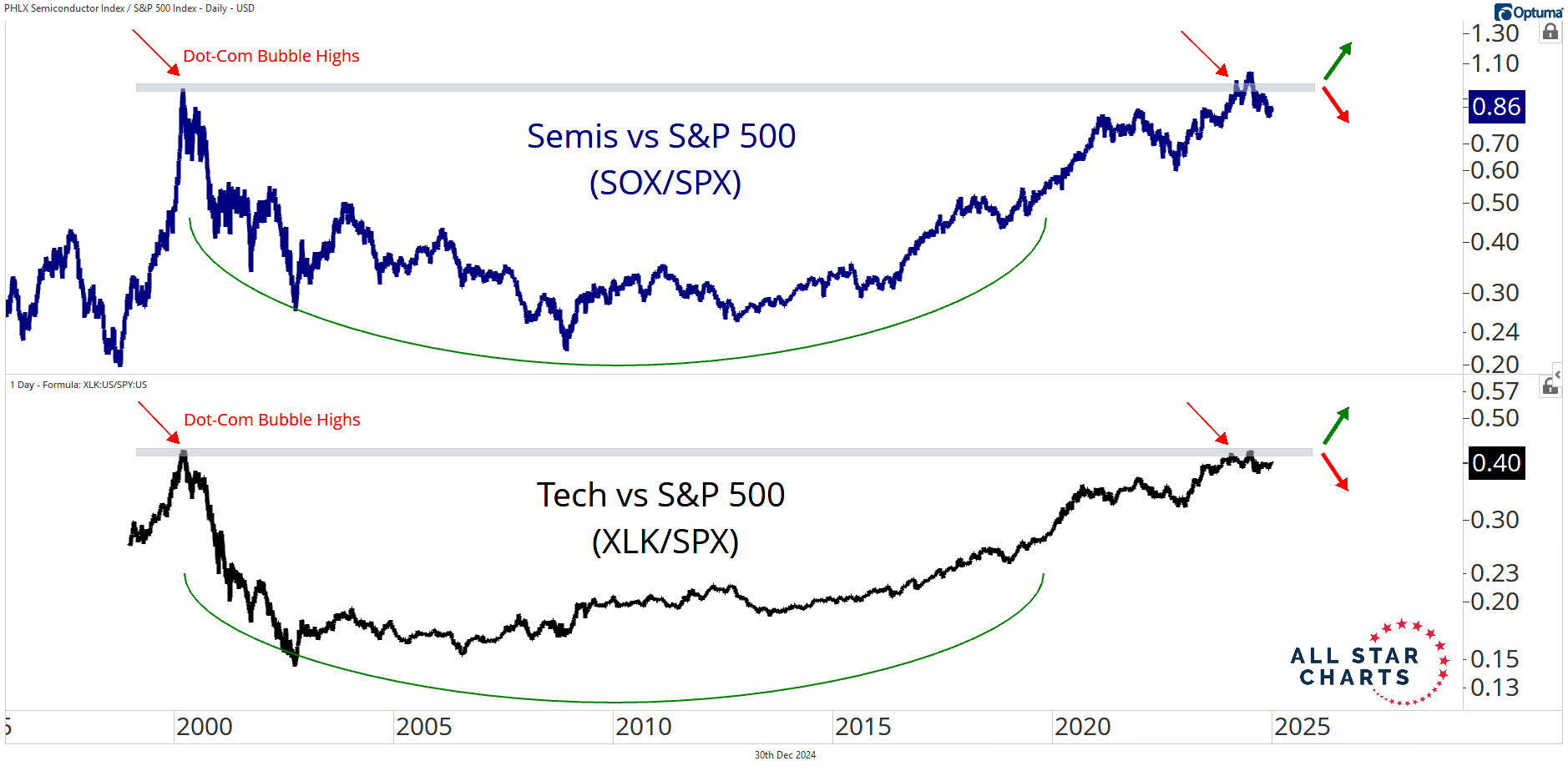Click the XLK:US/SPY:US formula label
The image size is (1568, 771).
(x=78, y=385)
